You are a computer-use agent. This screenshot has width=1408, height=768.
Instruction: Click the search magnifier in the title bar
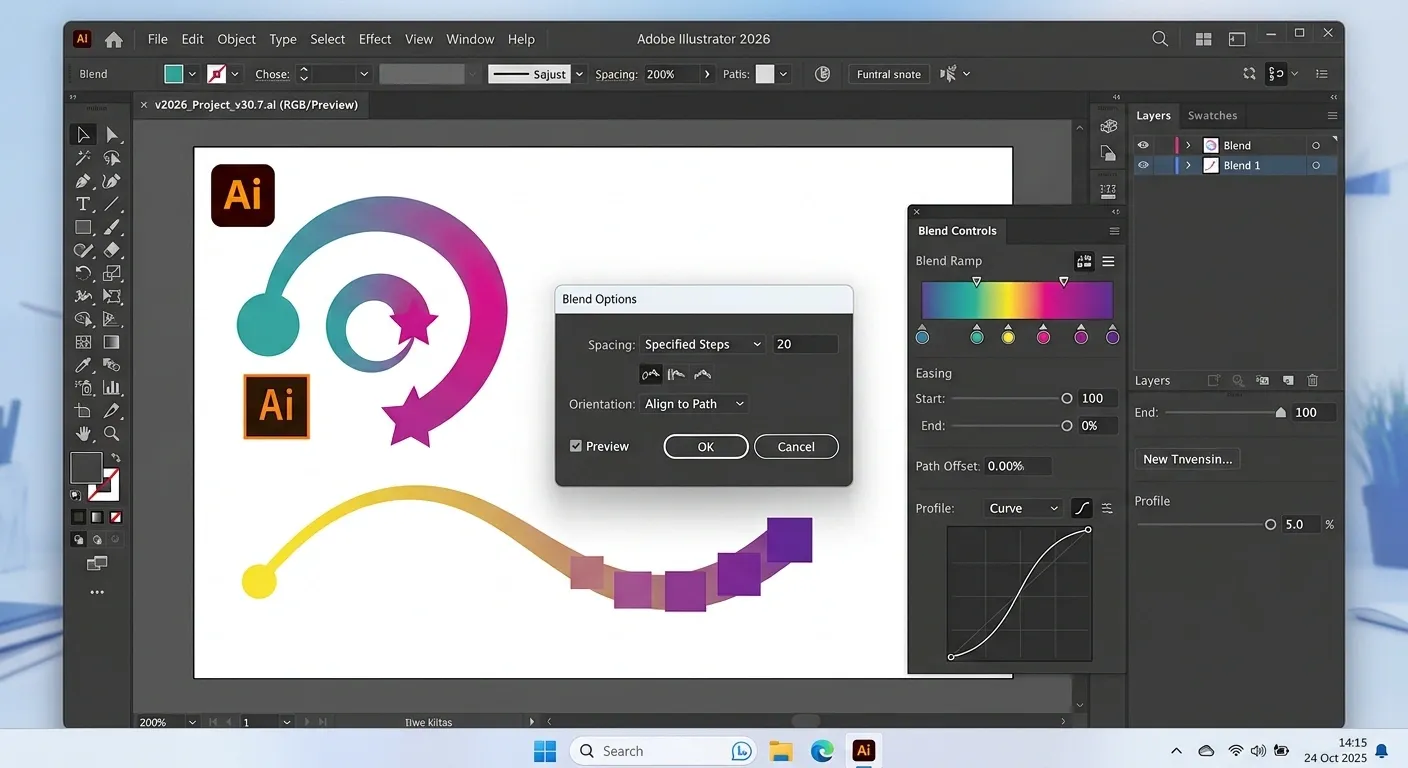click(x=1160, y=39)
